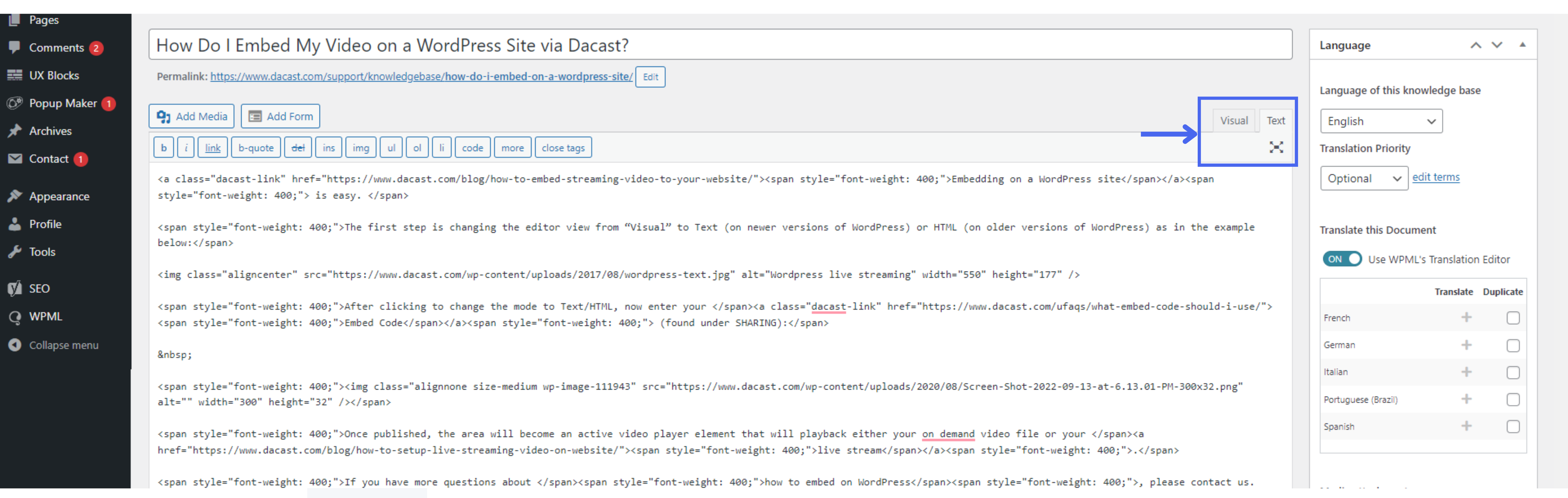
Task: Click the Appearance paintbrush icon
Action: (15, 196)
